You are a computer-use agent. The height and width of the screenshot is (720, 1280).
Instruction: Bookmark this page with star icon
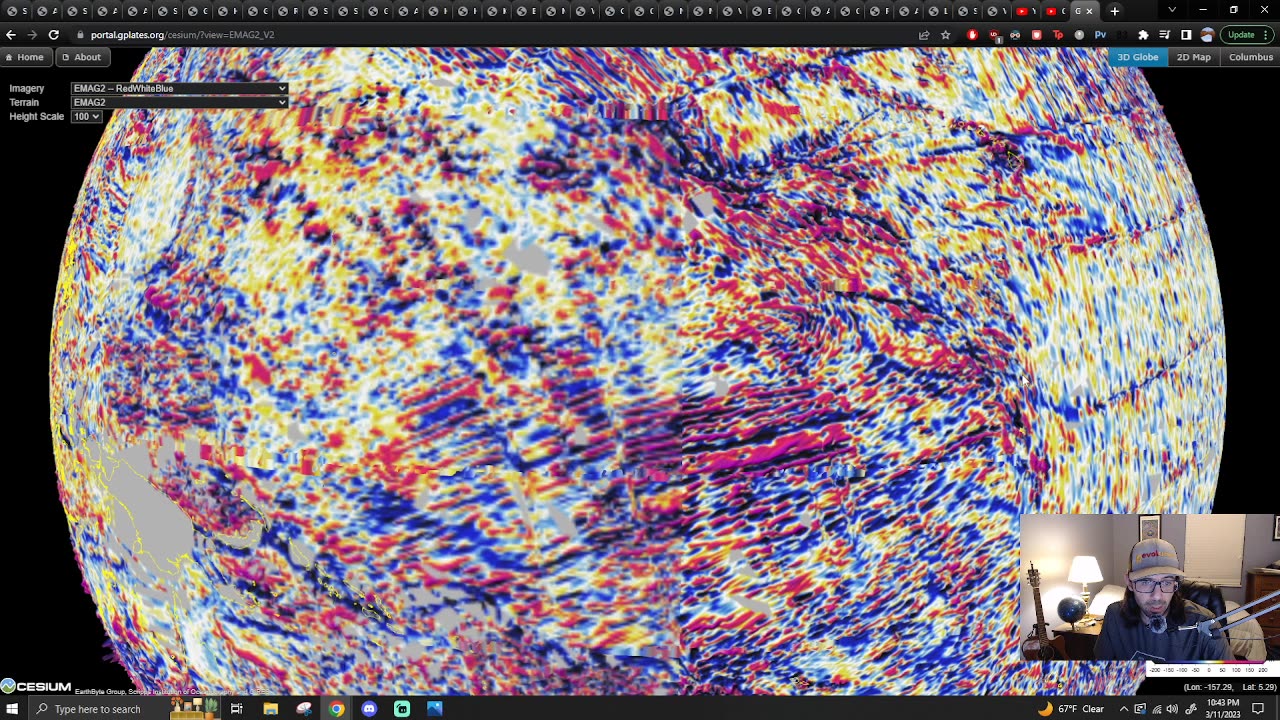coord(945,35)
